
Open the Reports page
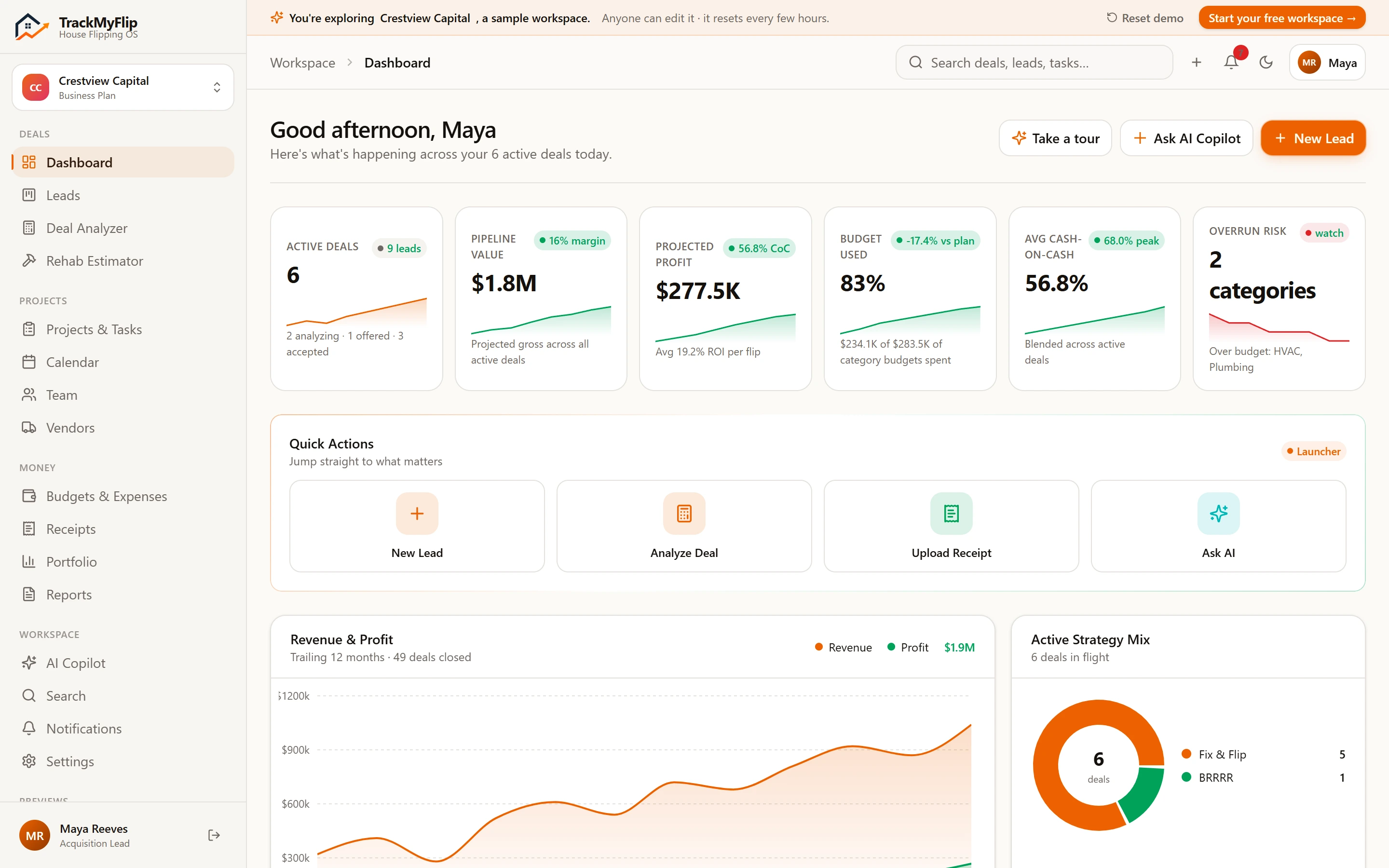click(123, 594)
